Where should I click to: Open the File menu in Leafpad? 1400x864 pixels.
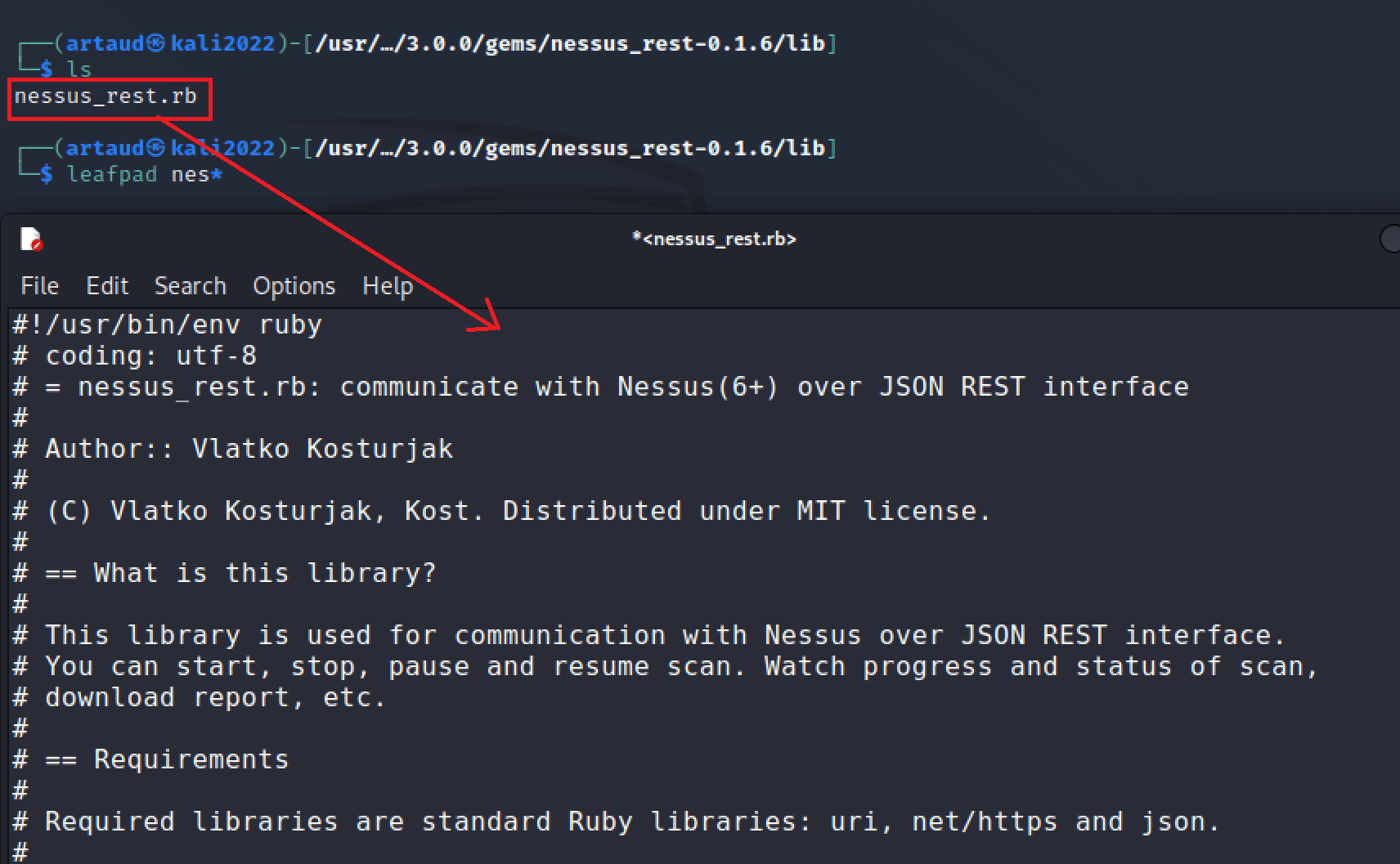coord(38,285)
